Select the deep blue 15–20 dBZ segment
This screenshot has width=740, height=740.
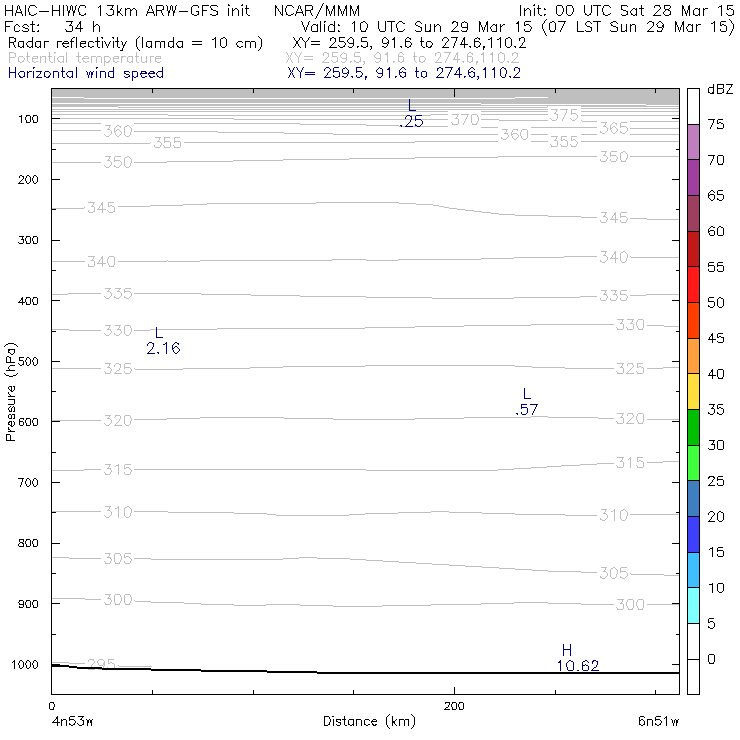(x=693, y=534)
